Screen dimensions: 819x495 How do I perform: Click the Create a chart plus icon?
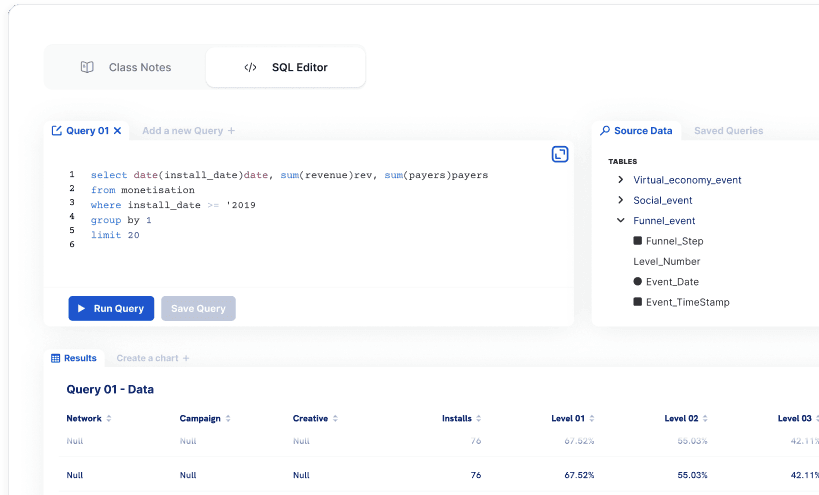pyautogui.click(x=185, y=358)
